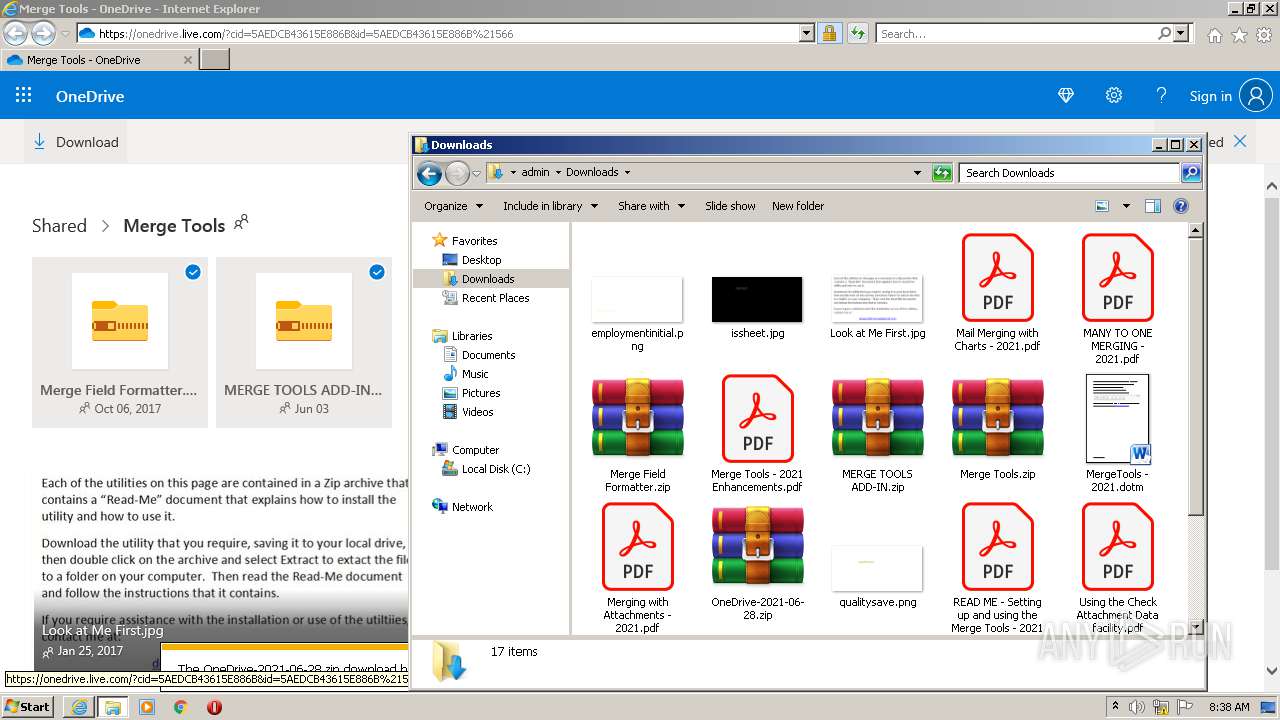
Task: Uncheck MERGE TOOLS ADD-IN folder selection
Action: [x=377, y=271]
